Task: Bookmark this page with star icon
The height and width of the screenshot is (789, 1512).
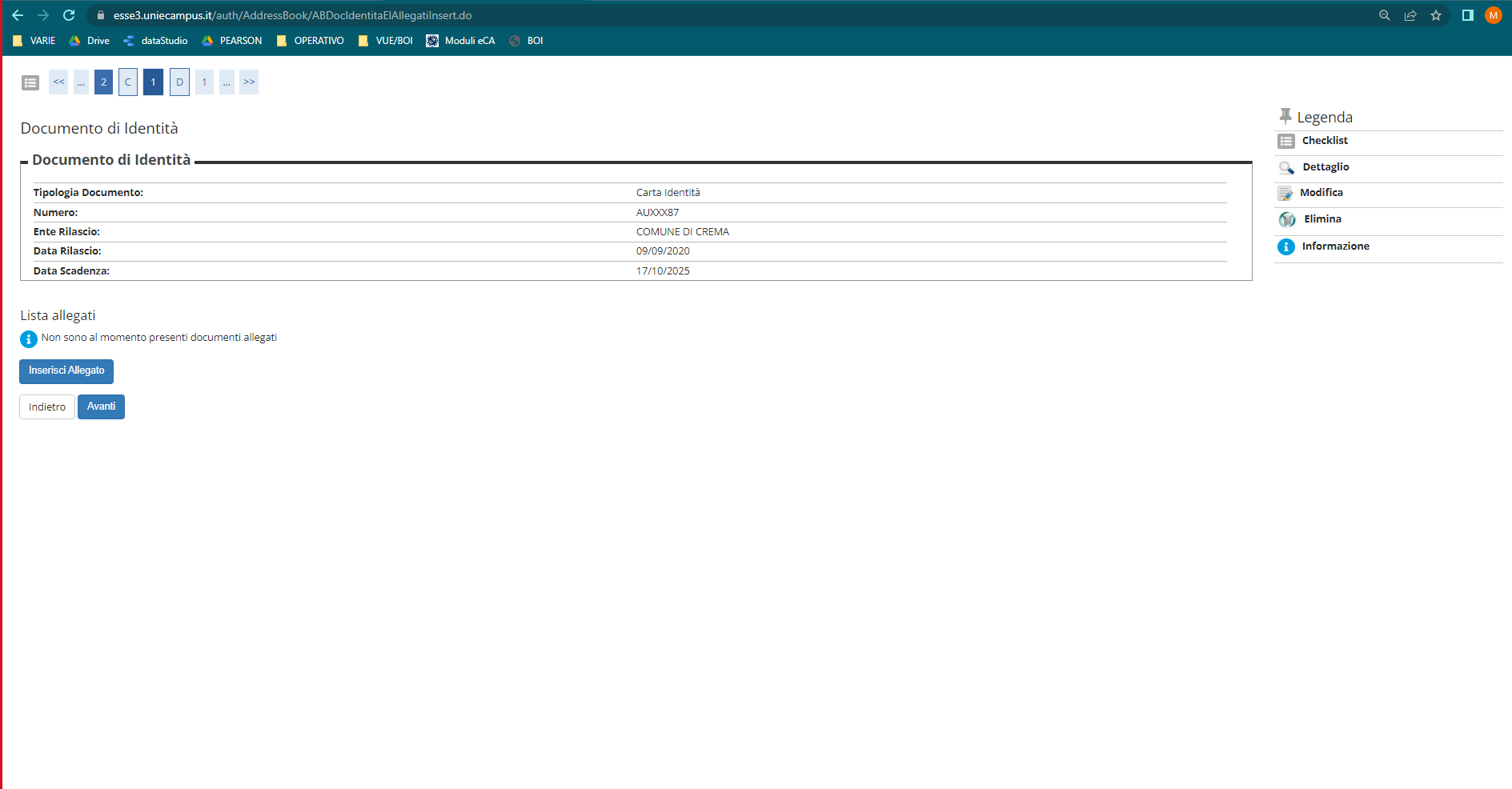Action: (x=1436, y=15)
